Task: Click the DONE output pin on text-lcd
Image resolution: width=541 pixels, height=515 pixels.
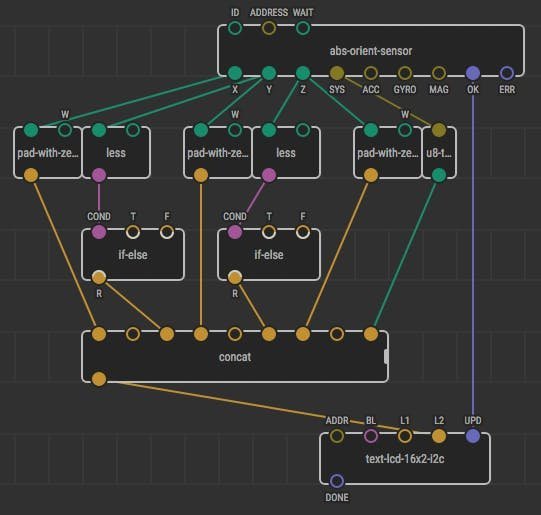Action: pos(337,481)
